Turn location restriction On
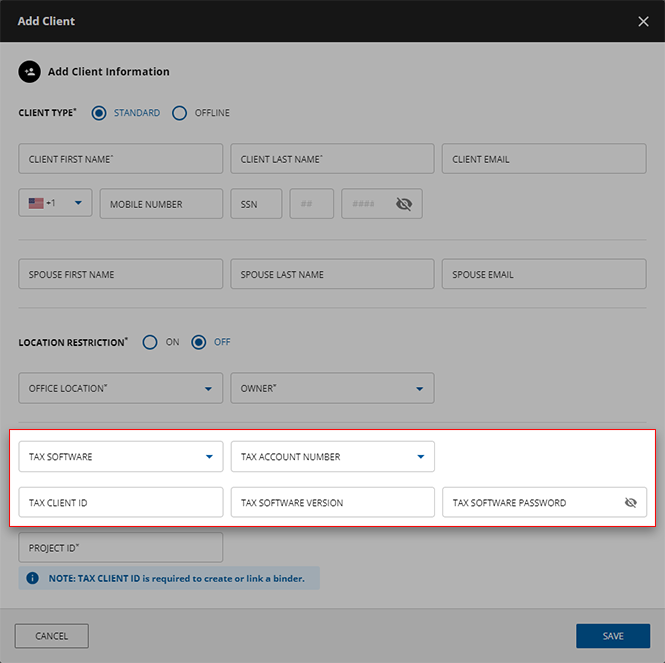Viewport: 665px width, 663px height. coord(151,342)
